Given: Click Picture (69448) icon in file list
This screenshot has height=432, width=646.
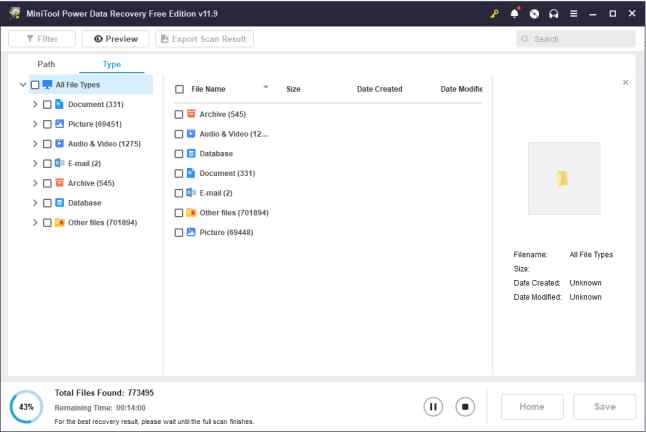Looking at the screenshot, I should coord(191,232).
